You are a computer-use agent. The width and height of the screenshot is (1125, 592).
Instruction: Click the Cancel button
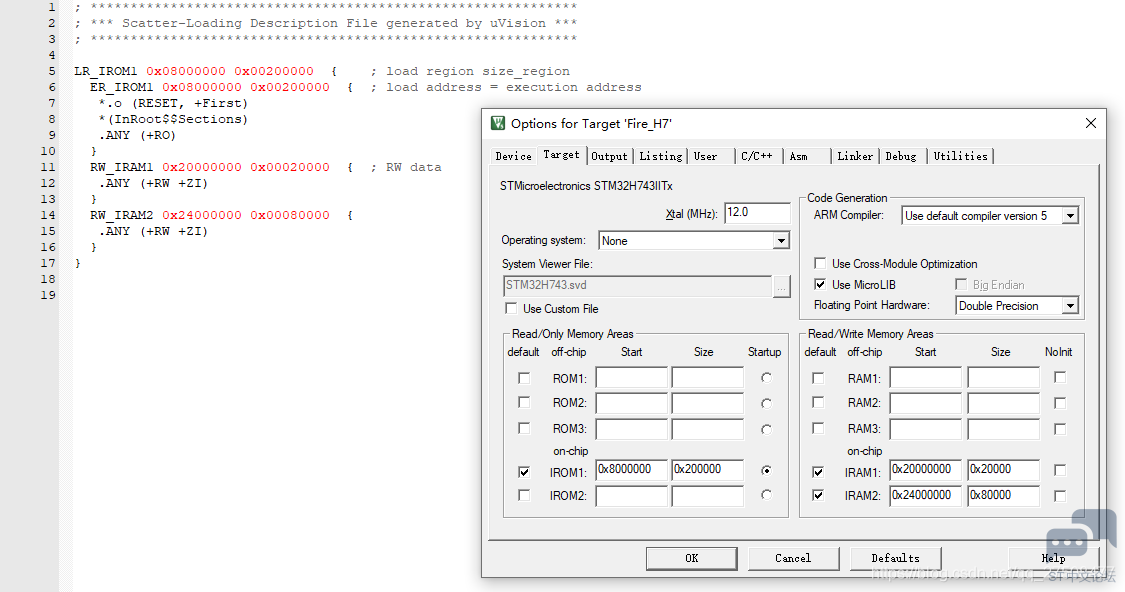pyautogui.click(x=794, y=558)
